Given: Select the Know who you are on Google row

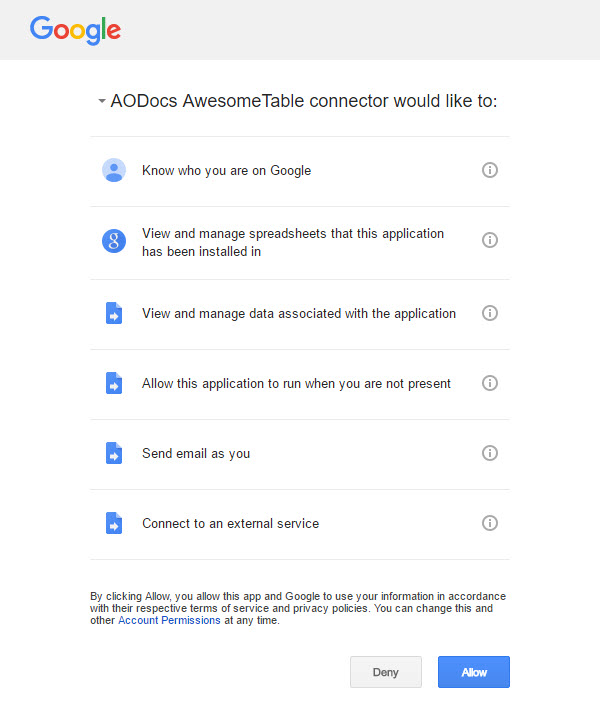Looking at the screenshot, I should [x=300, y=171].
